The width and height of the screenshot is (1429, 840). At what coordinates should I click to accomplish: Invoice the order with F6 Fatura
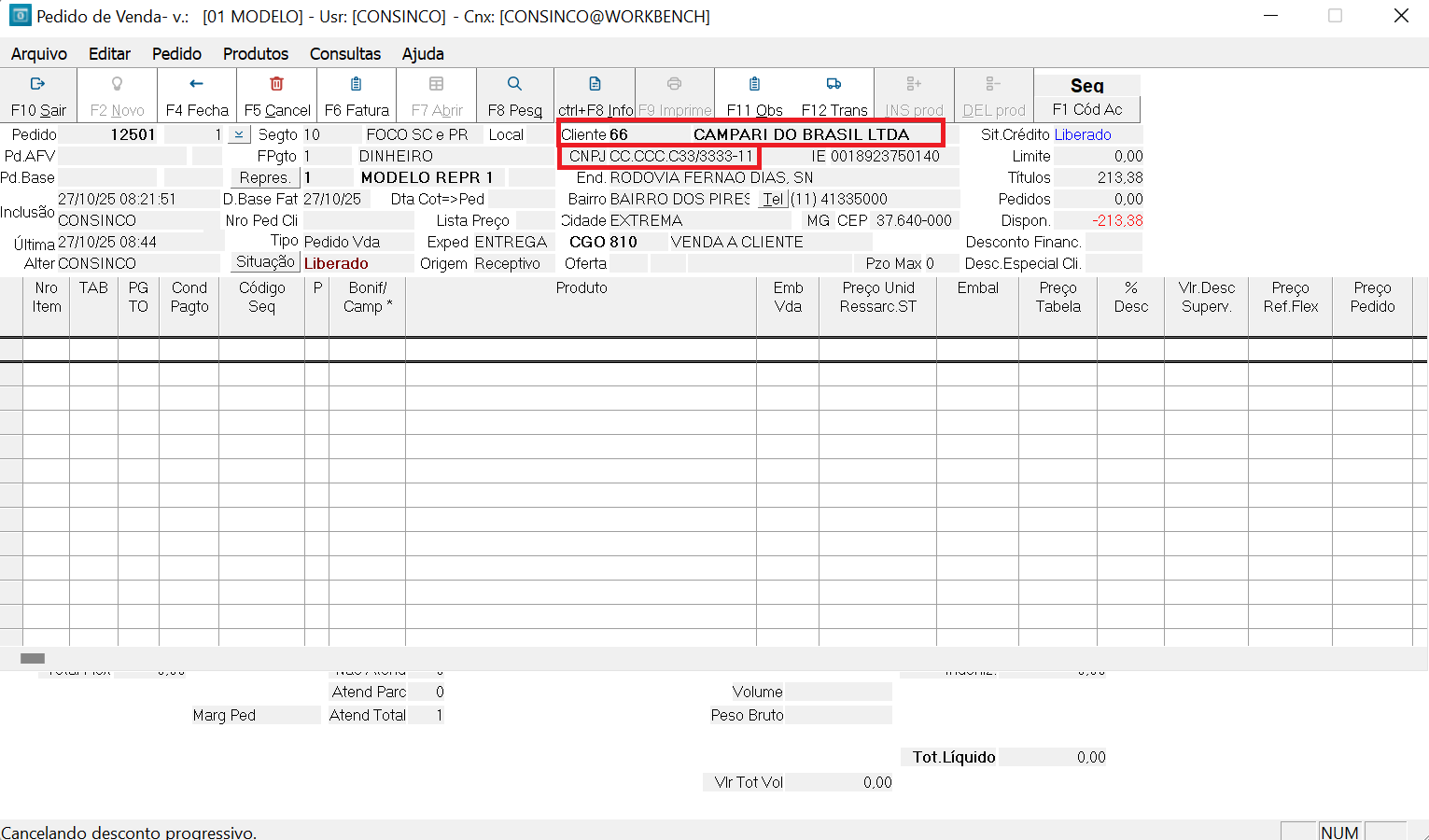(x=357, y=96)
